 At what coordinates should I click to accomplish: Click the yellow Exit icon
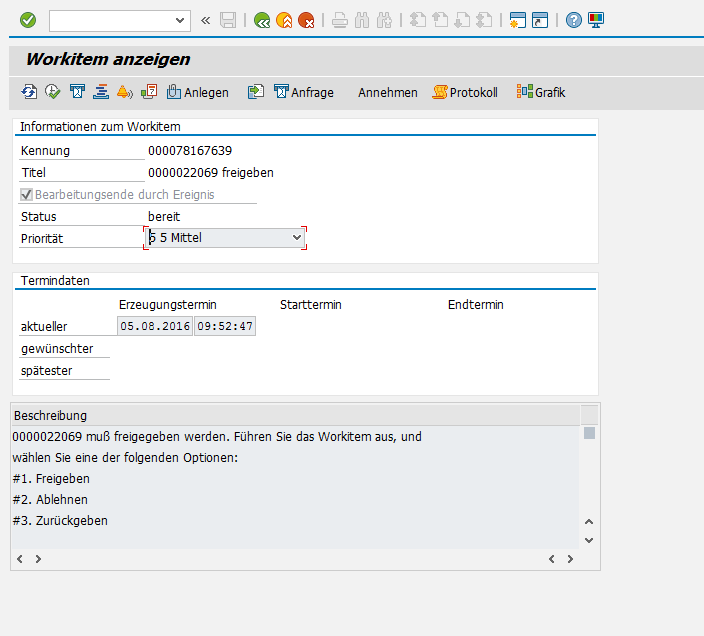pyautogui.click(x=284, y=19)
